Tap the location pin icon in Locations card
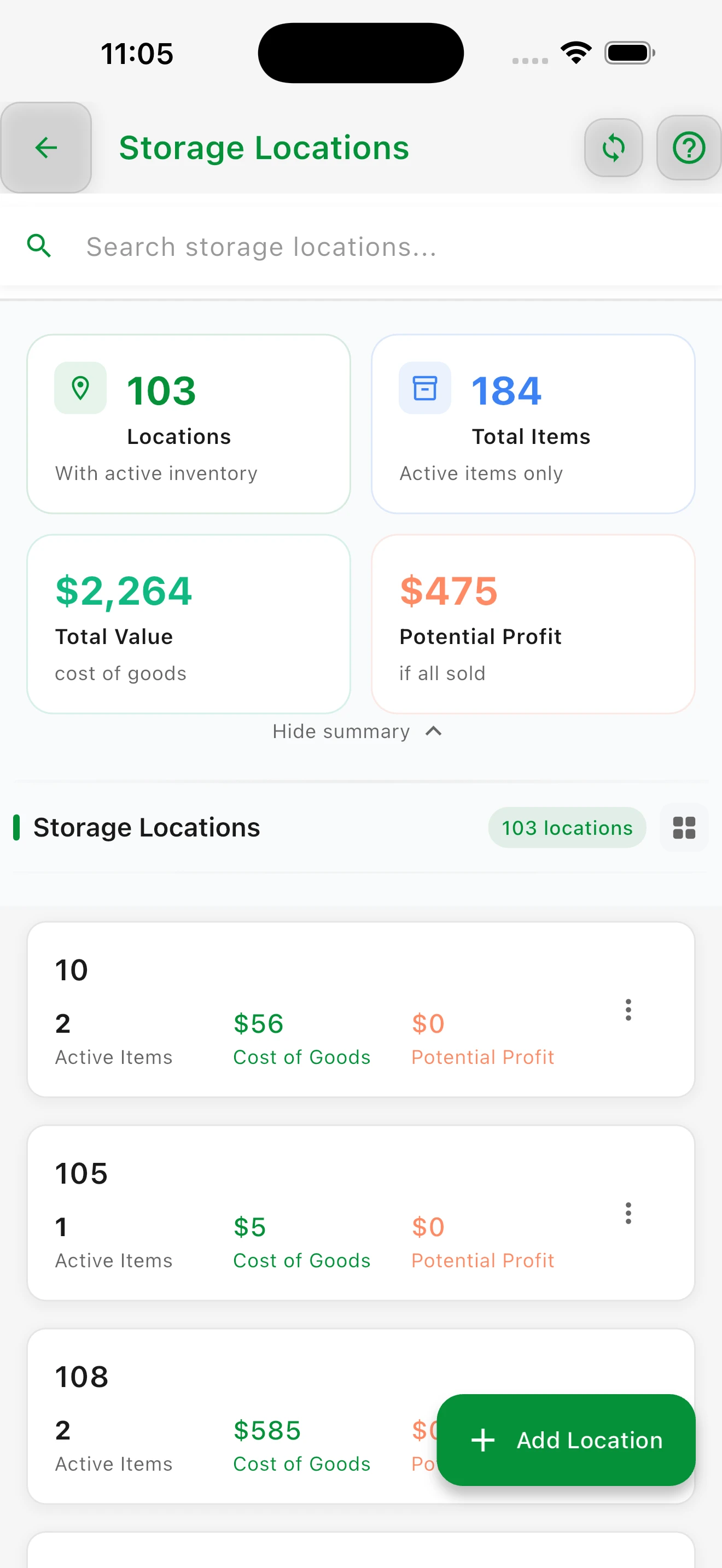 pos(80,388)
